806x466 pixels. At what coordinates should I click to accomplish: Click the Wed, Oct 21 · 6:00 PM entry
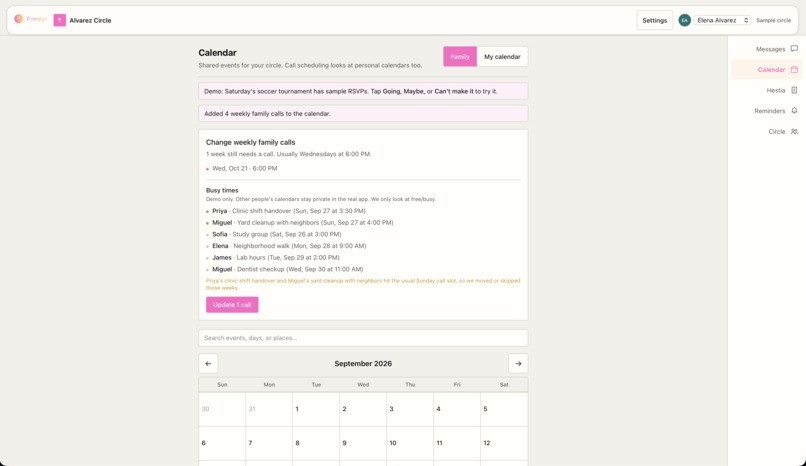245,168
